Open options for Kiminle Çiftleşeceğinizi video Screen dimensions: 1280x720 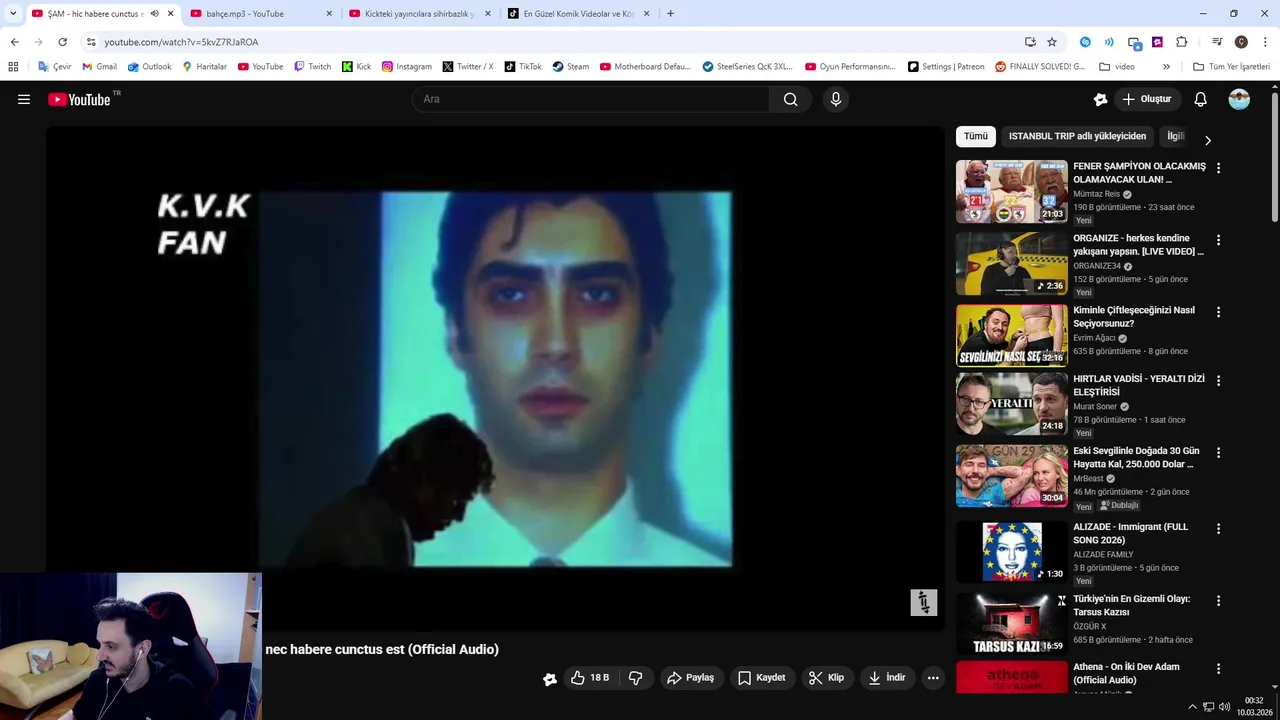point(1218,312)
